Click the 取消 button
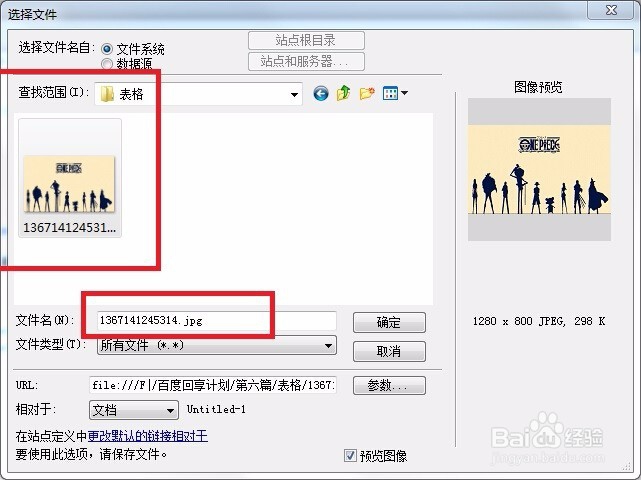 tap(389, 352)
